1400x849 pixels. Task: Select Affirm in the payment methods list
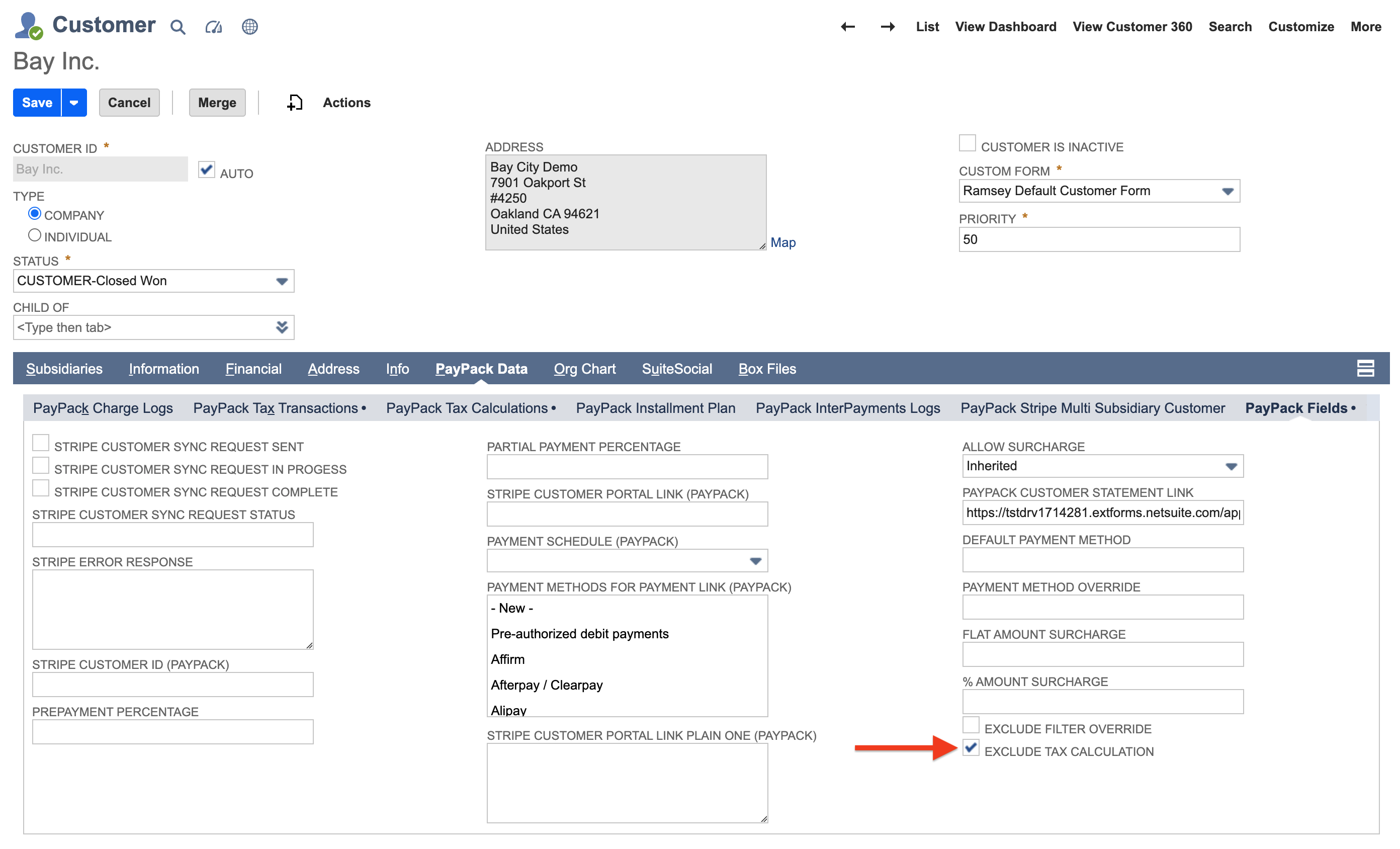pyautogui.click(x=507, y=659)
